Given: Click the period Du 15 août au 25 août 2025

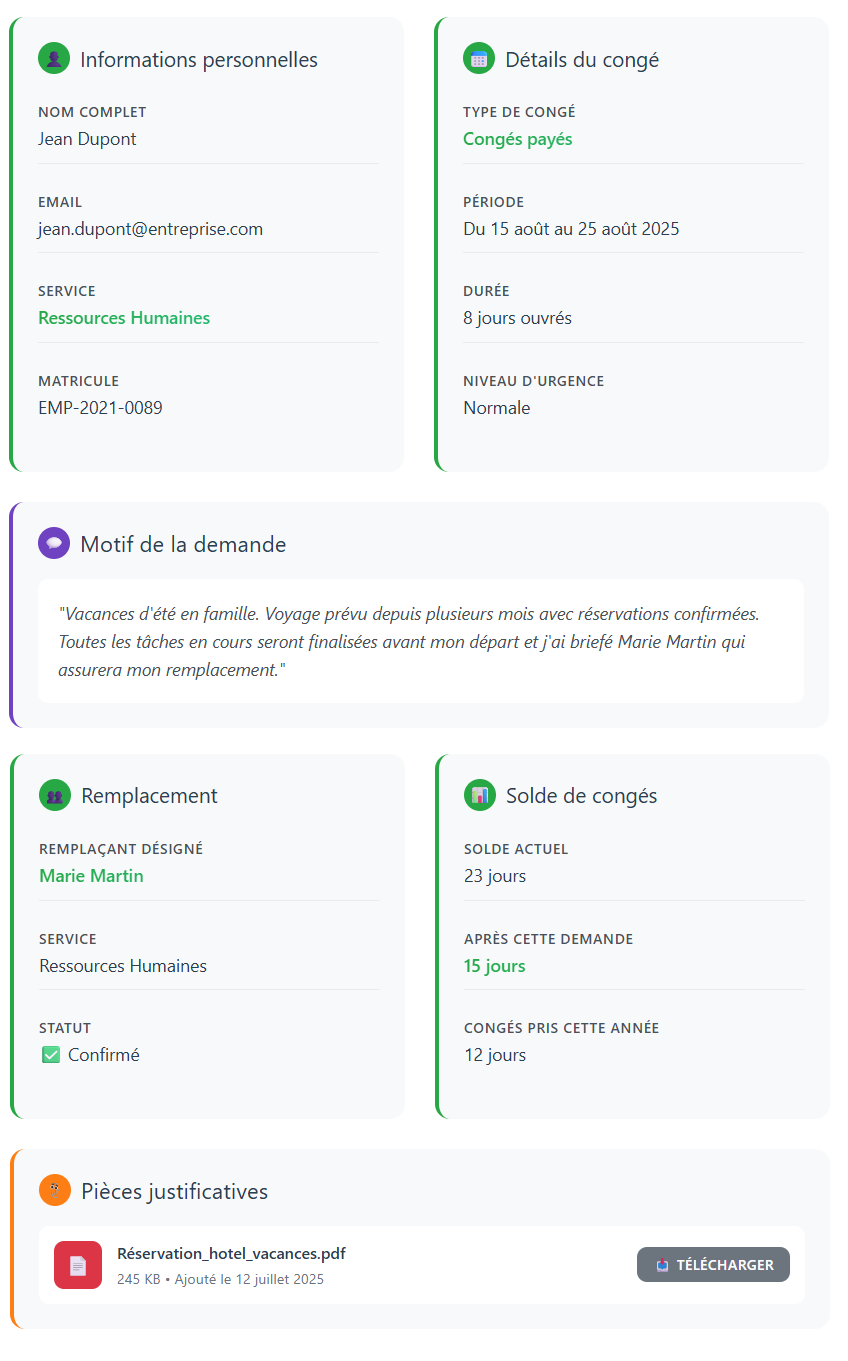Looking at the screenshot, I should (x=571, y=228).
